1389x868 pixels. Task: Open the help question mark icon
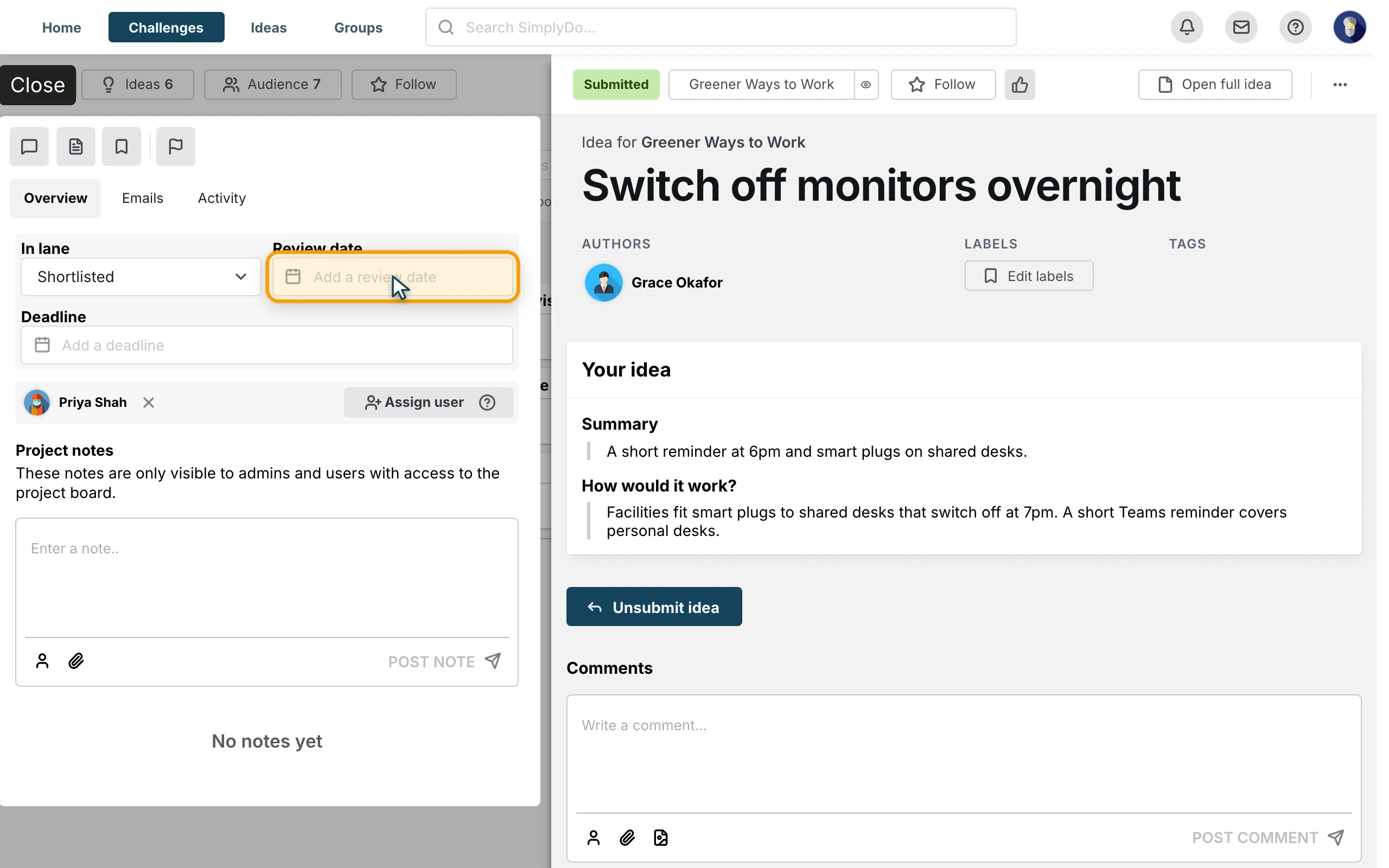point(1296,27)
